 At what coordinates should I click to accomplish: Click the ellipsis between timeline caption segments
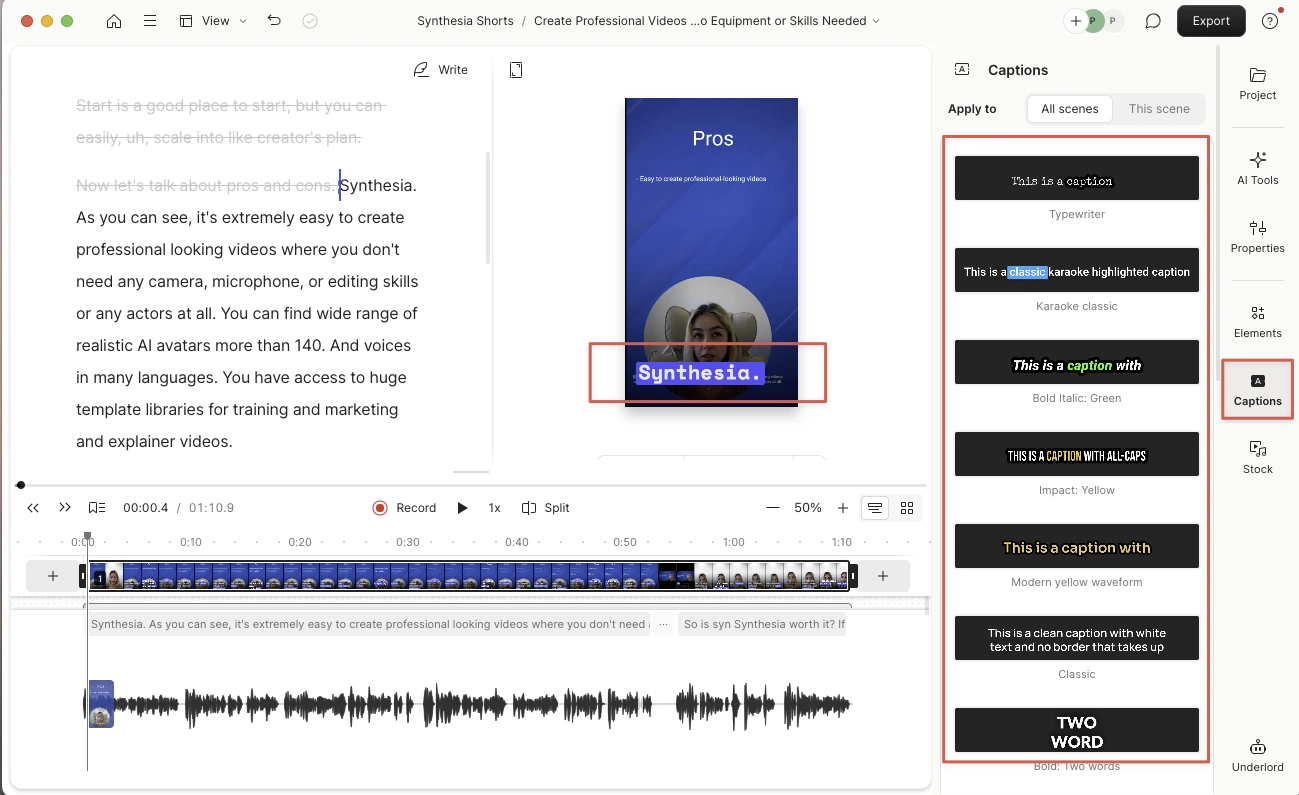click(664, 624)
